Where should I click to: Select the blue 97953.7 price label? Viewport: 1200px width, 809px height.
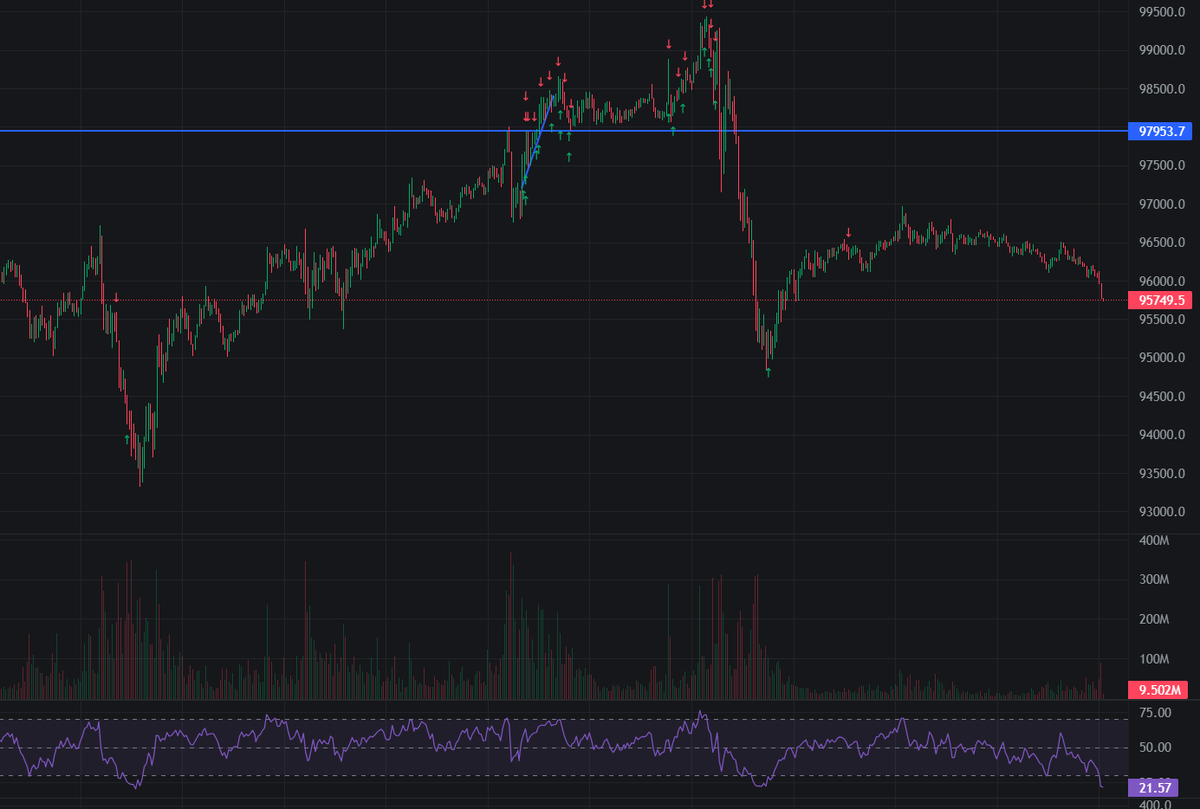point(1160,131)
